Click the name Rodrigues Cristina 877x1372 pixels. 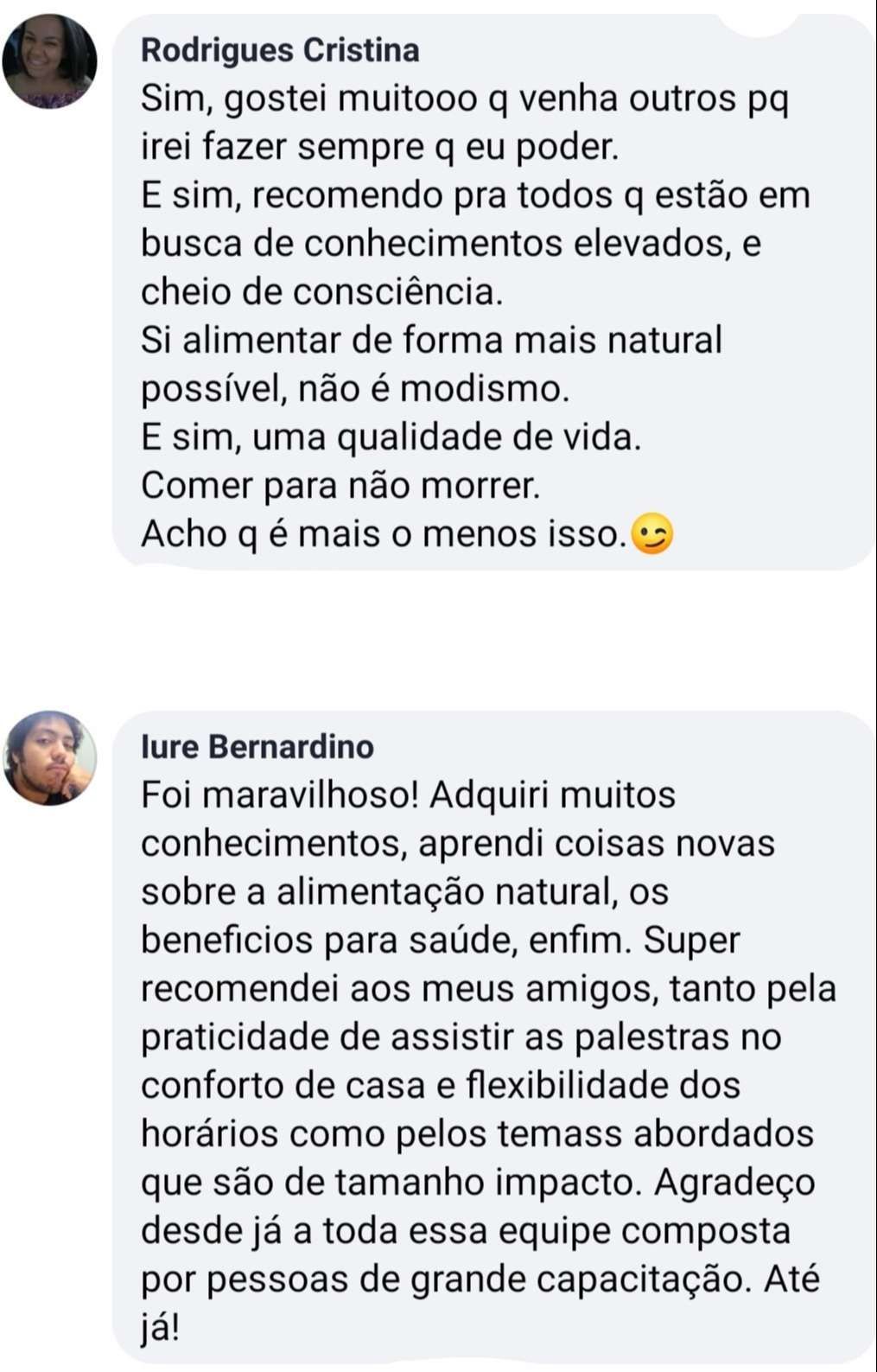pos(280,50)
